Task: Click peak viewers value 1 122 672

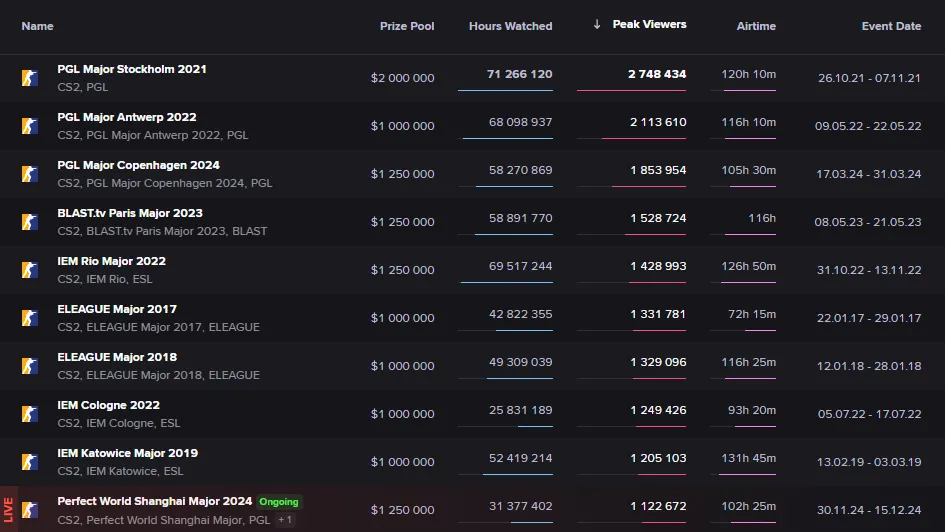Action: click(x=658, y=506)
